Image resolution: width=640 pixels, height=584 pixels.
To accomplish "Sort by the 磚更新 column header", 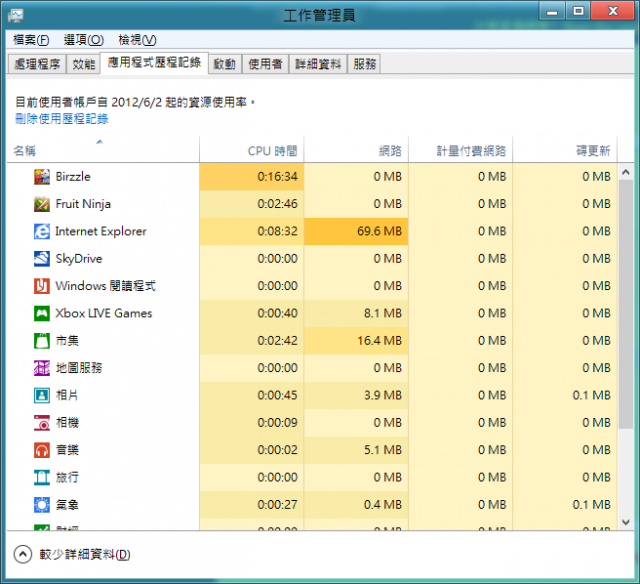I will click(x=565, y=150).
